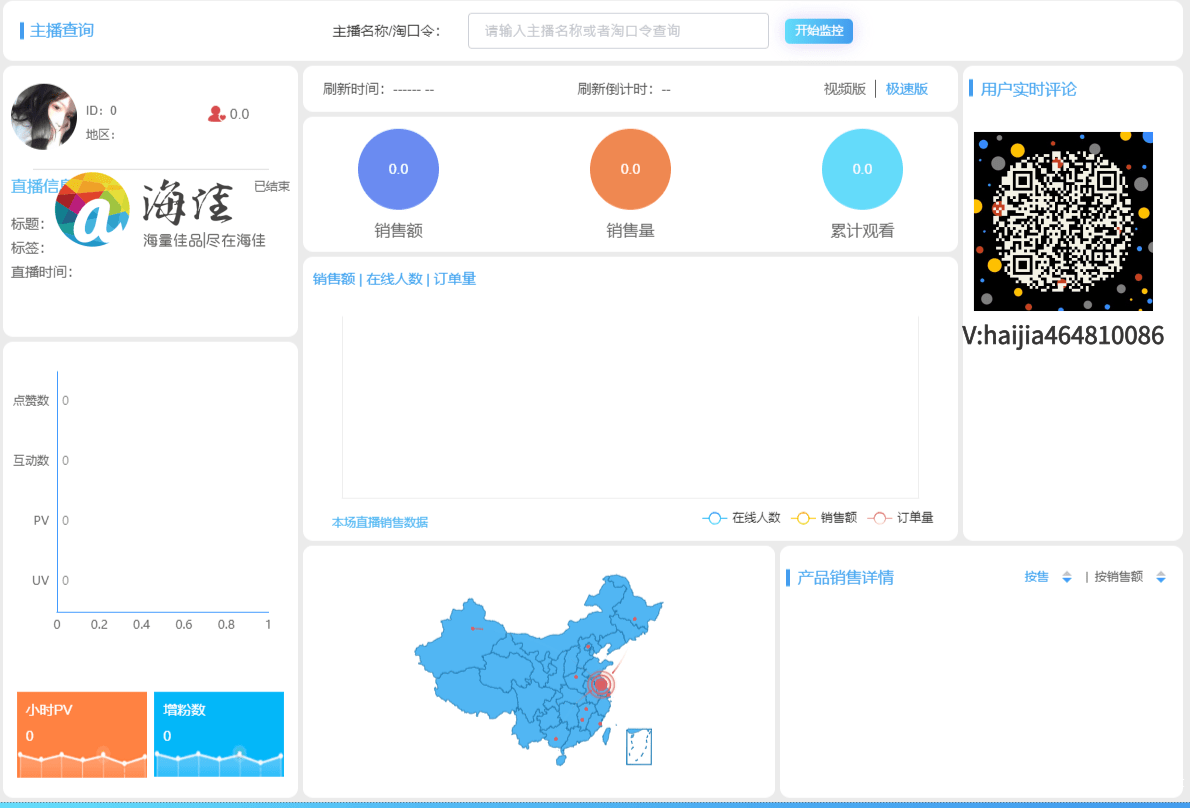
Task: Toggle the yellow 销售额 legend series
Action: coord(824,518)
